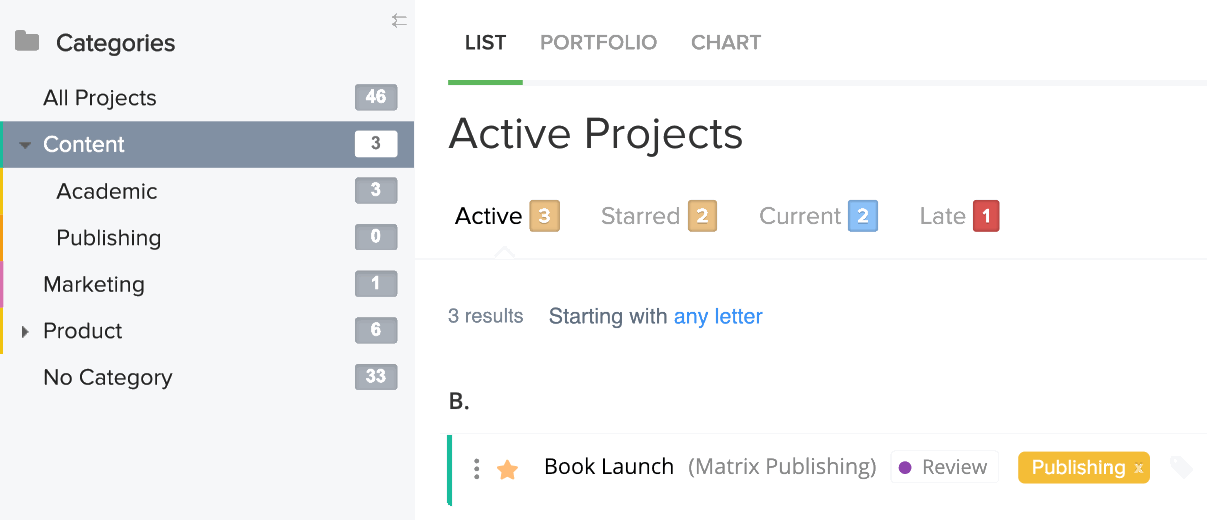Toggle the star on Book Launch

(508, 469)
